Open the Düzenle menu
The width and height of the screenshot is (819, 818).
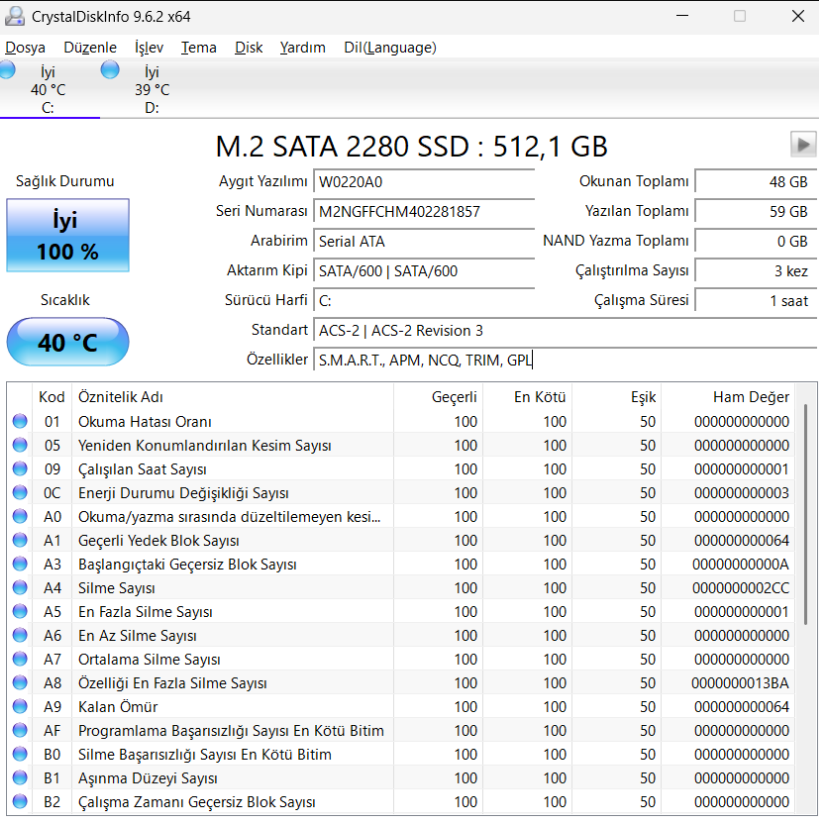[90, 48]
